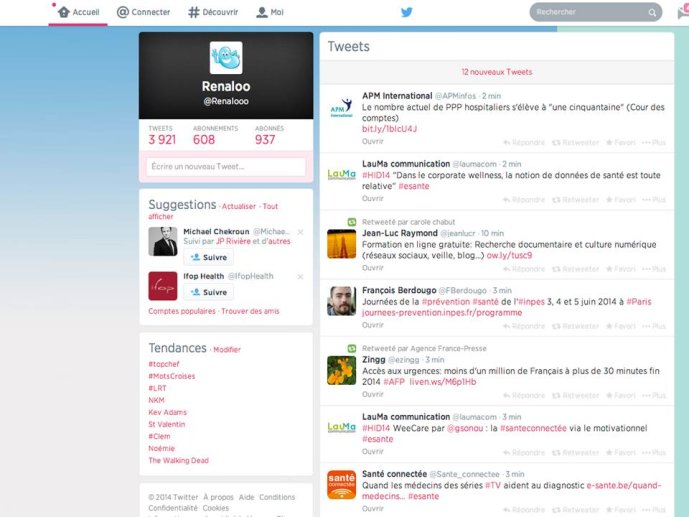This screenshot has height=517, width=689.
Task: Open François Berdougo avatar
Action: pyautogui.click(x=341, y=301)
